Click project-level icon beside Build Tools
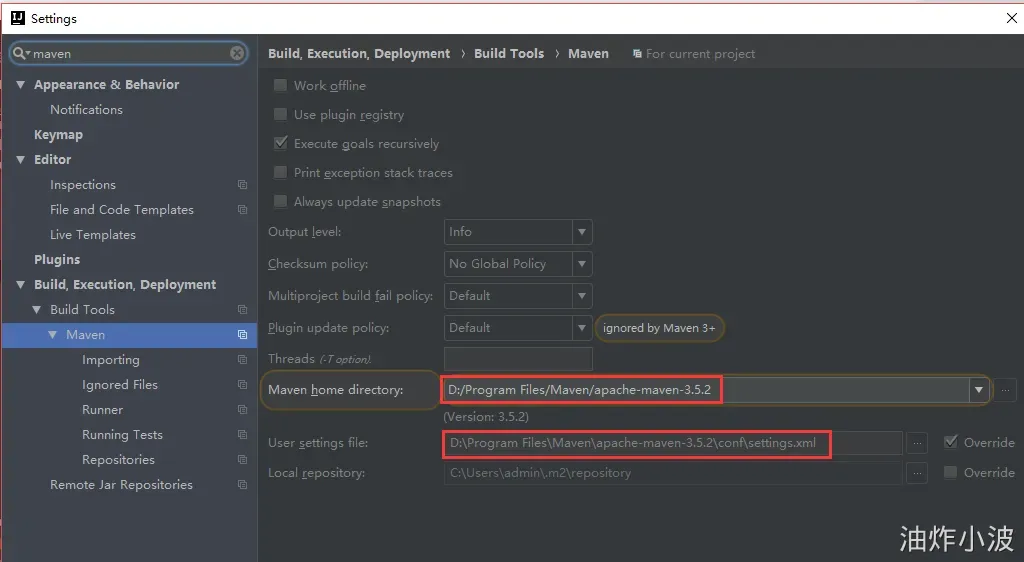This screenshot has height=562, width=1024. (242, 309)
